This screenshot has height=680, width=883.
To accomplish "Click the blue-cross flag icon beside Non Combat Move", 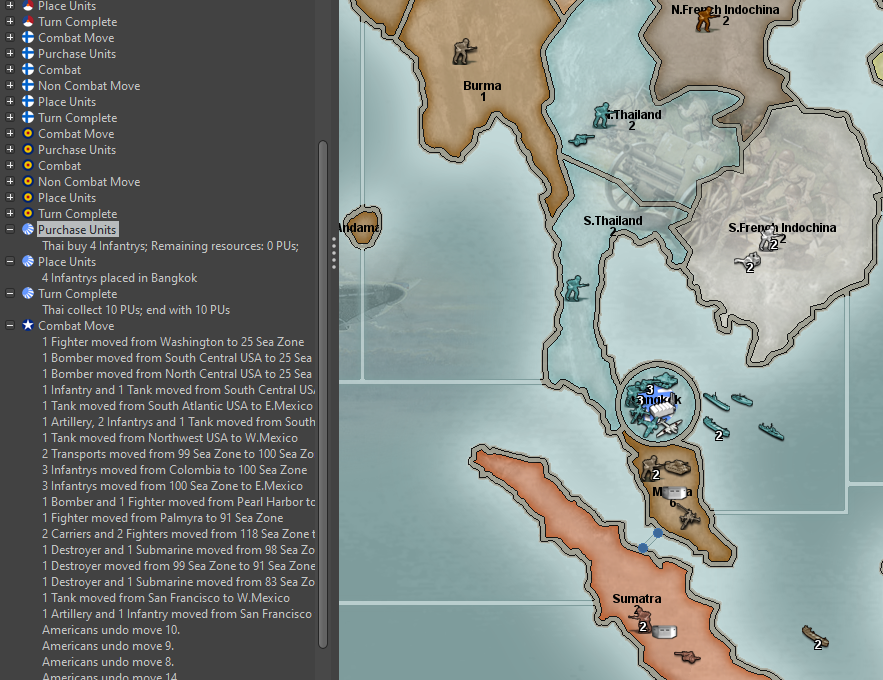I will [x=28, y=86].
